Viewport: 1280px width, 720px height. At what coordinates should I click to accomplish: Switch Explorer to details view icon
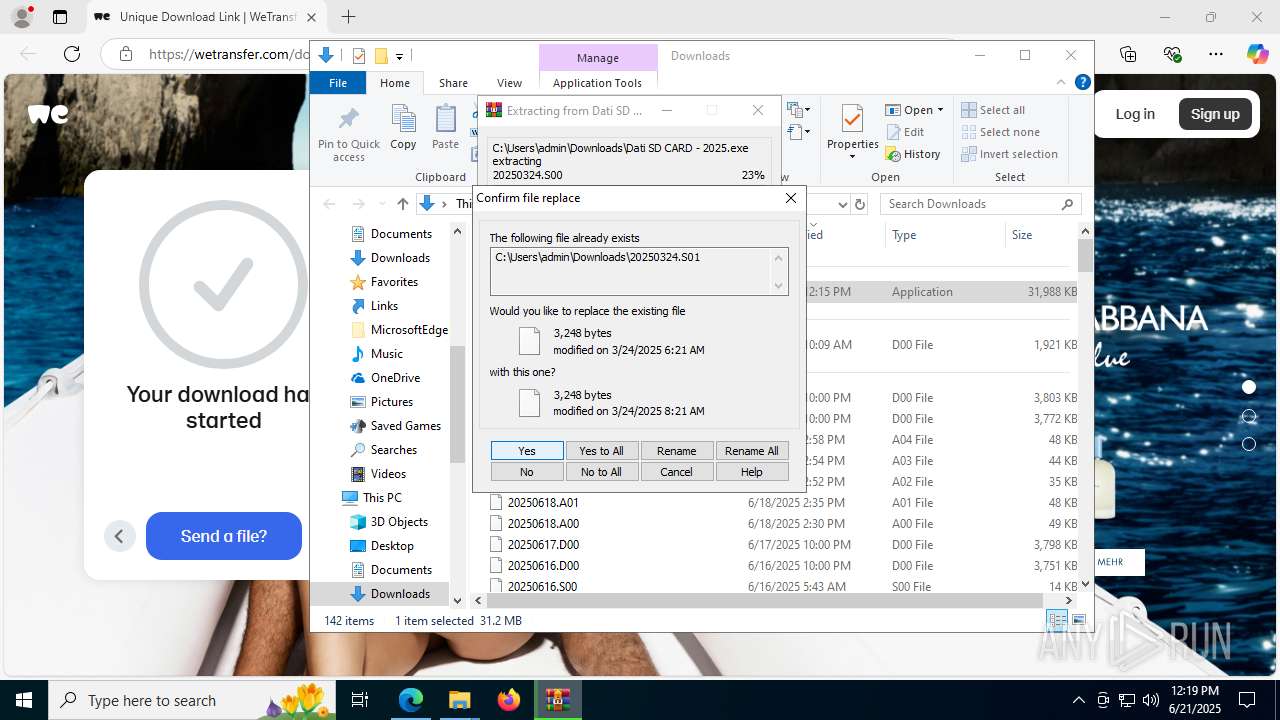click(x=1057, y=621)
